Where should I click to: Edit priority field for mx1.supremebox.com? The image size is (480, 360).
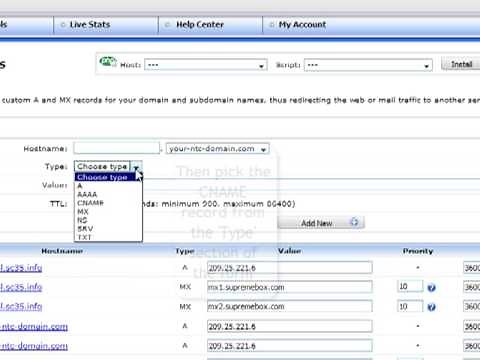410,287
